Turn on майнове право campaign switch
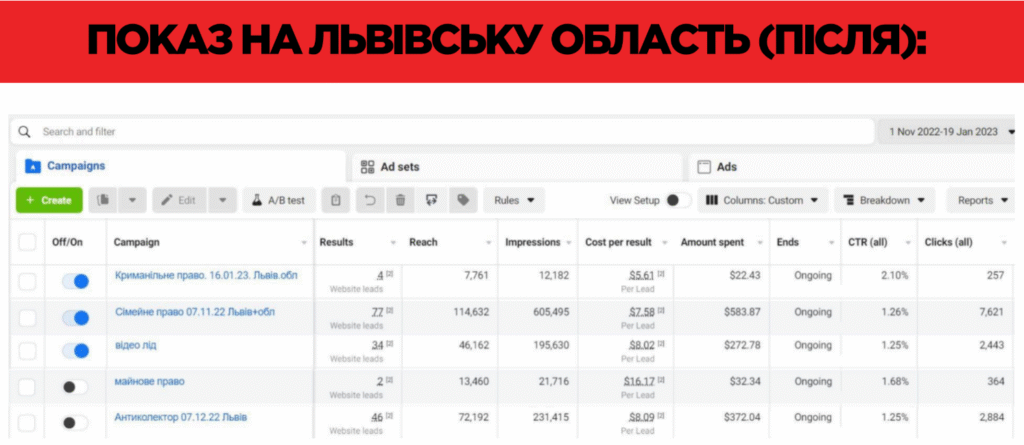 point(75,387)
